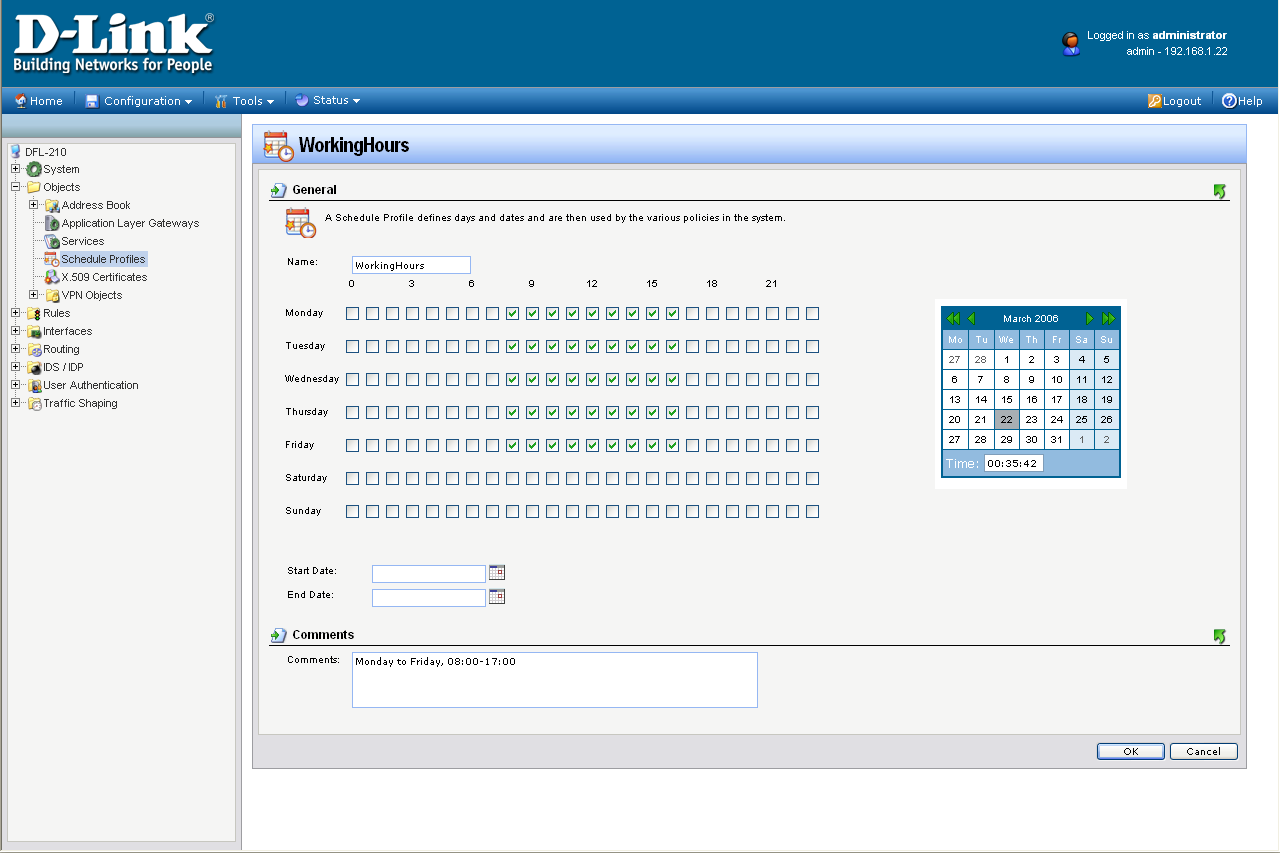
Task: Open the Tools menu
Action: pos(244,101)
